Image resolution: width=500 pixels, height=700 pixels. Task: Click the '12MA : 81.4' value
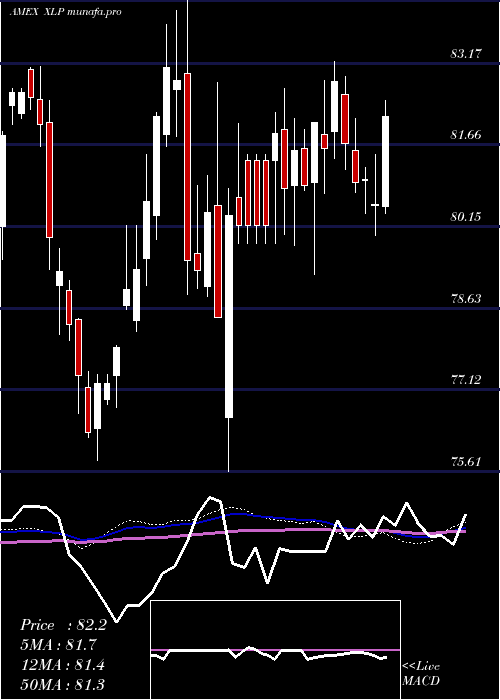coord(63,665)
